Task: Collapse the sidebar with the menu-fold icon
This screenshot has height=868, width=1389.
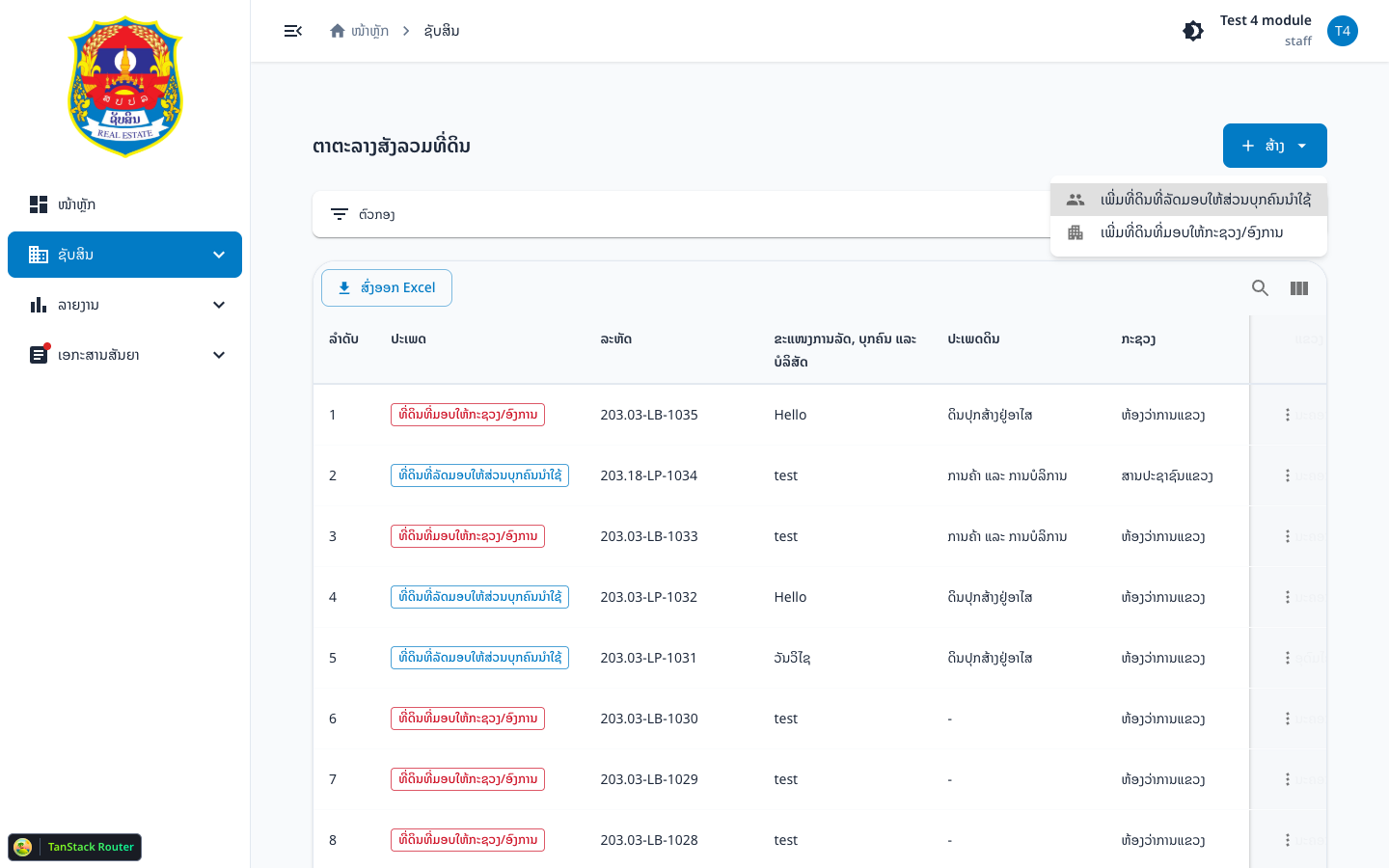Action: tap(293, 31)
